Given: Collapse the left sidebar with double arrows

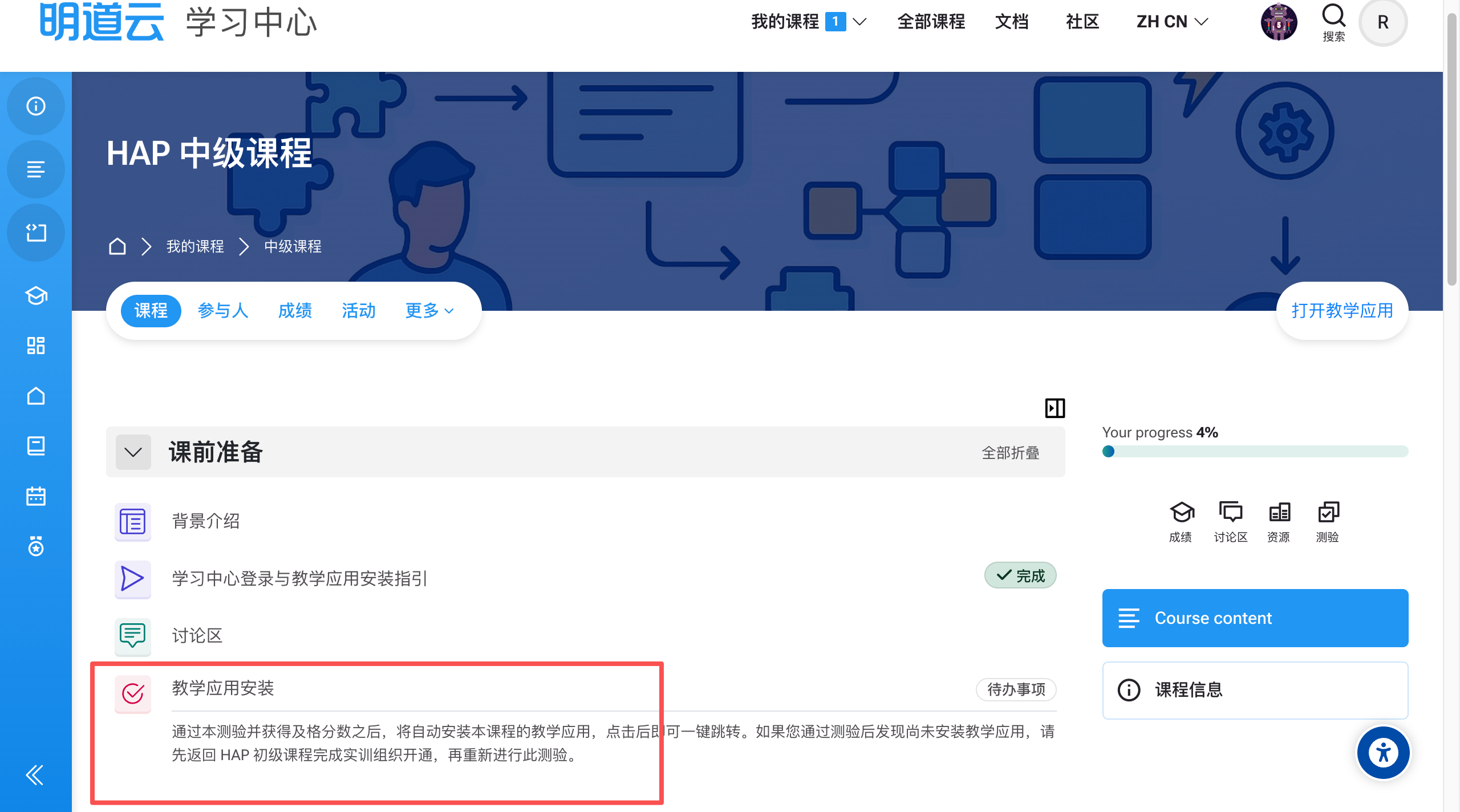Looking at the screenshot, I should [x=35, y=775].
